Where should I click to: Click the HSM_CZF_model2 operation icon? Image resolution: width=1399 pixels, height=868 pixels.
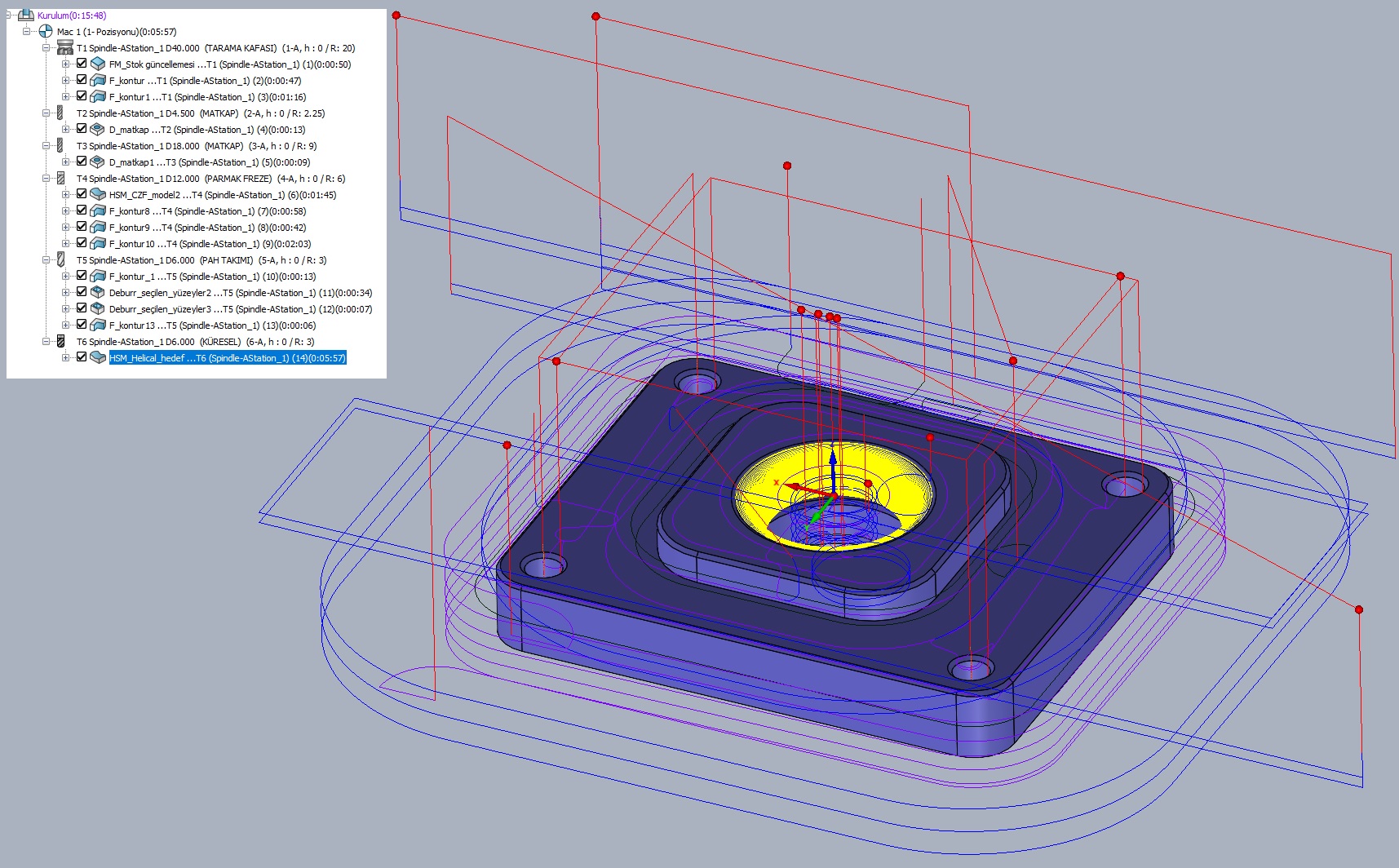point(98,194)
